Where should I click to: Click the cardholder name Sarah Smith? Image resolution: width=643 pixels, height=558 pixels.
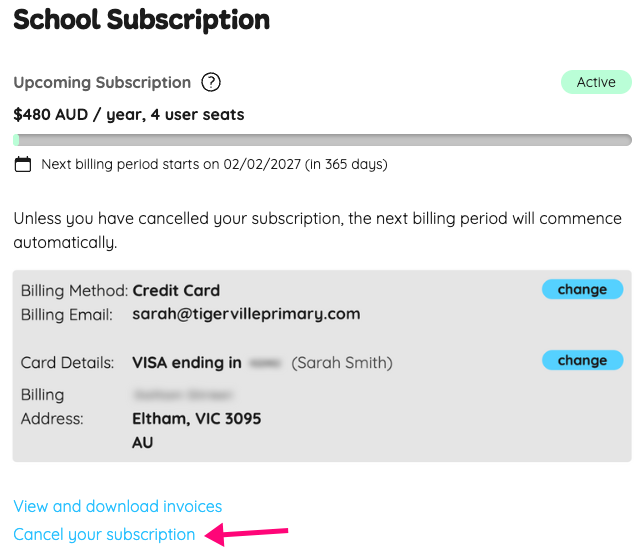click(x=342, y=362)
